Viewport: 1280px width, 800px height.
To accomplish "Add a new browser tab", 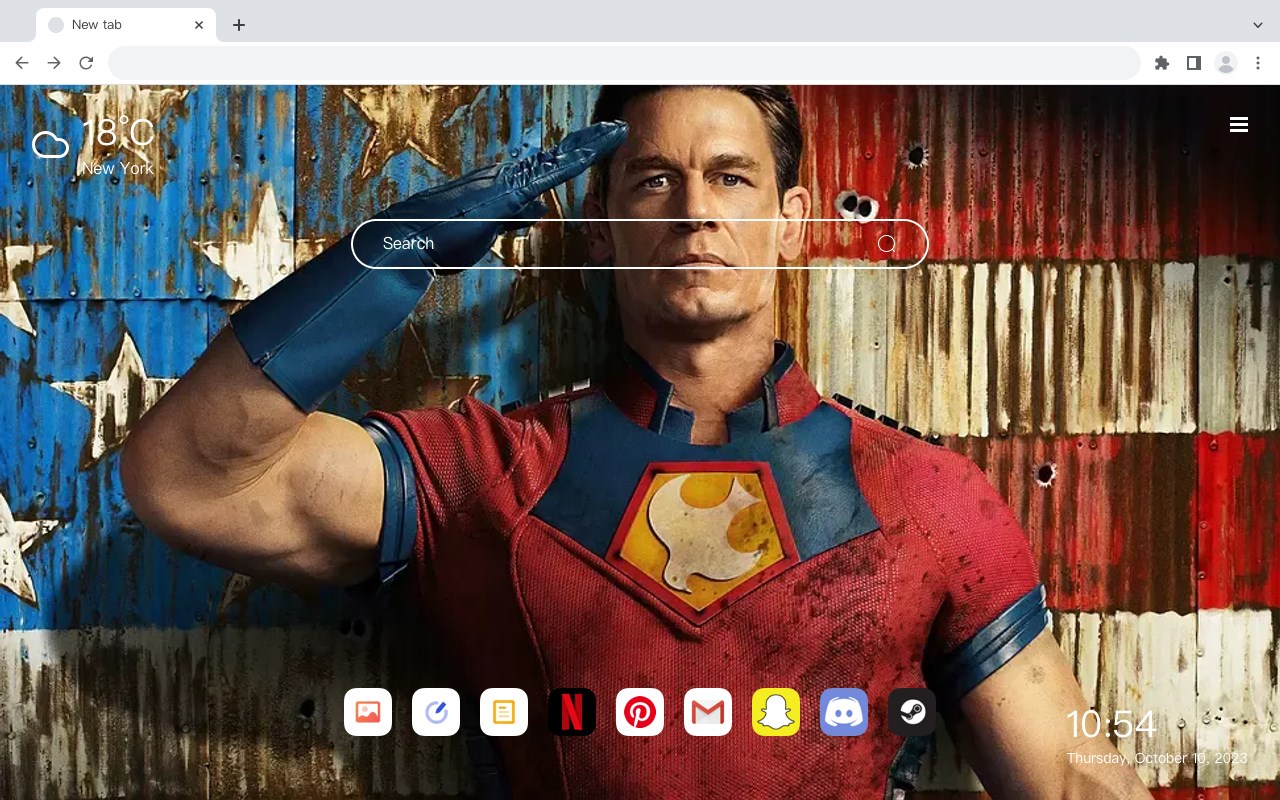I will pos(238,25).
